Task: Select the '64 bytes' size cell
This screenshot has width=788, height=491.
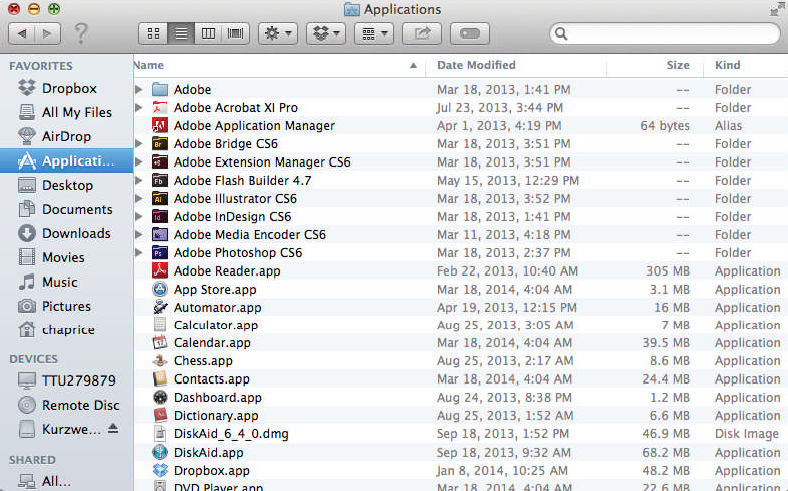Action: pyautogui.click(x=665, y=126)
